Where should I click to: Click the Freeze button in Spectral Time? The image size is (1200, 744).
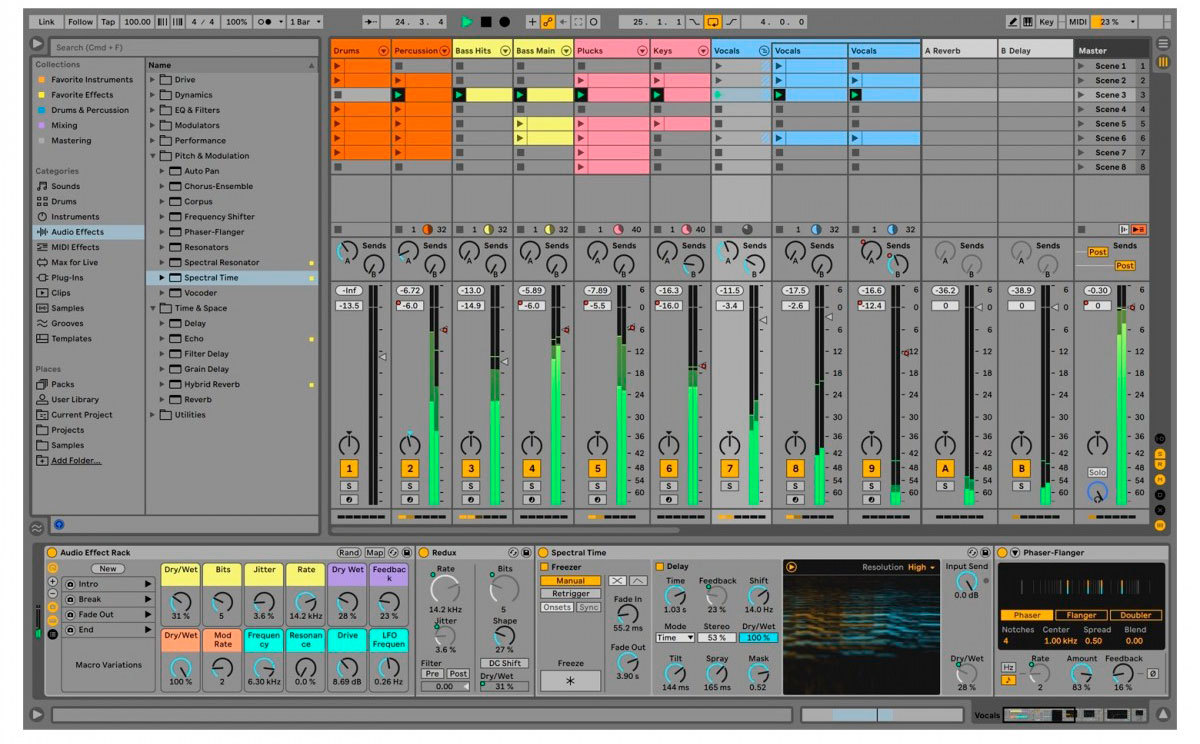point(571,681)
